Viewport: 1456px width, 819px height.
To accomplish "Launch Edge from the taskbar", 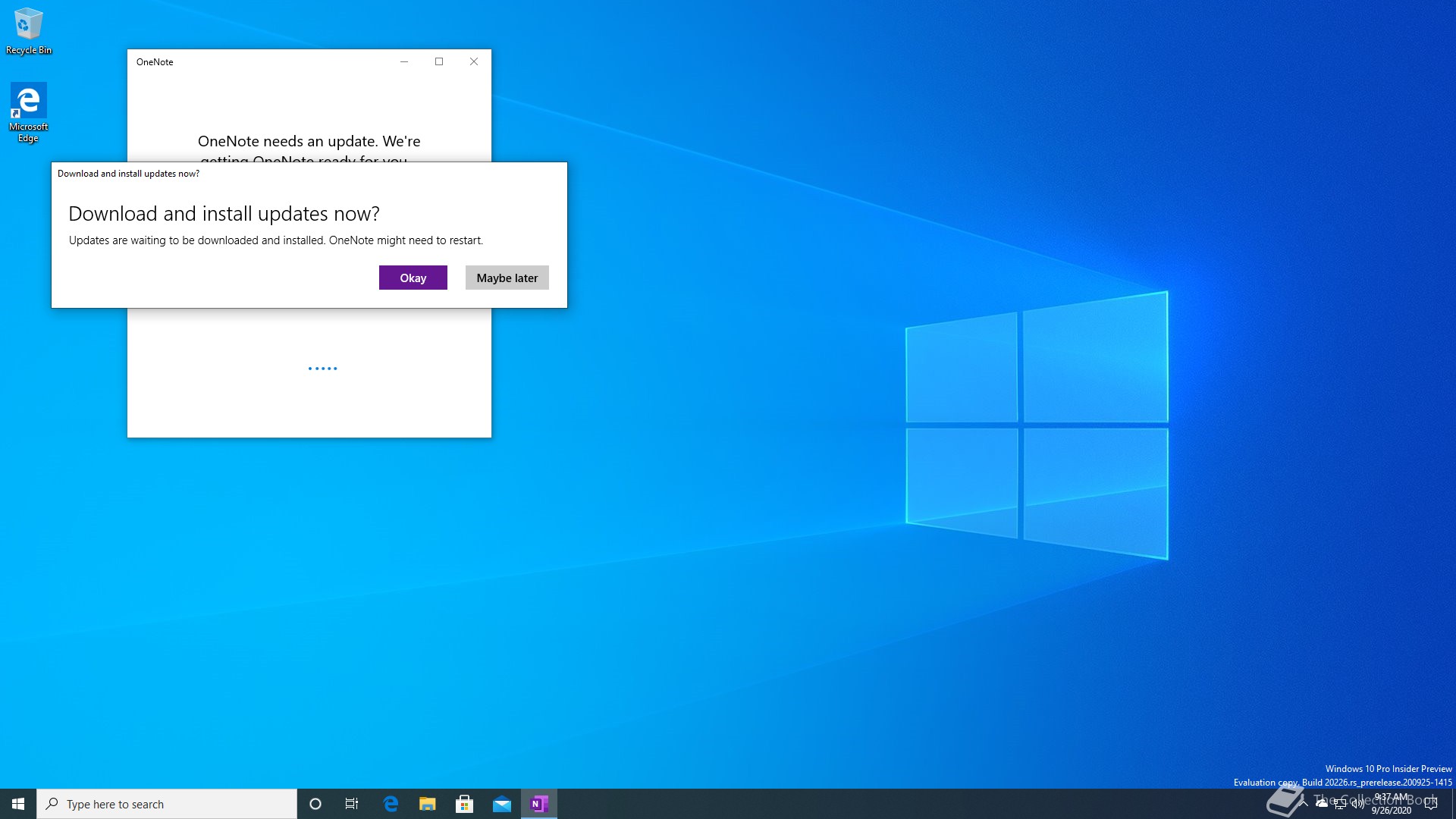I will click(x=391, y=804).
